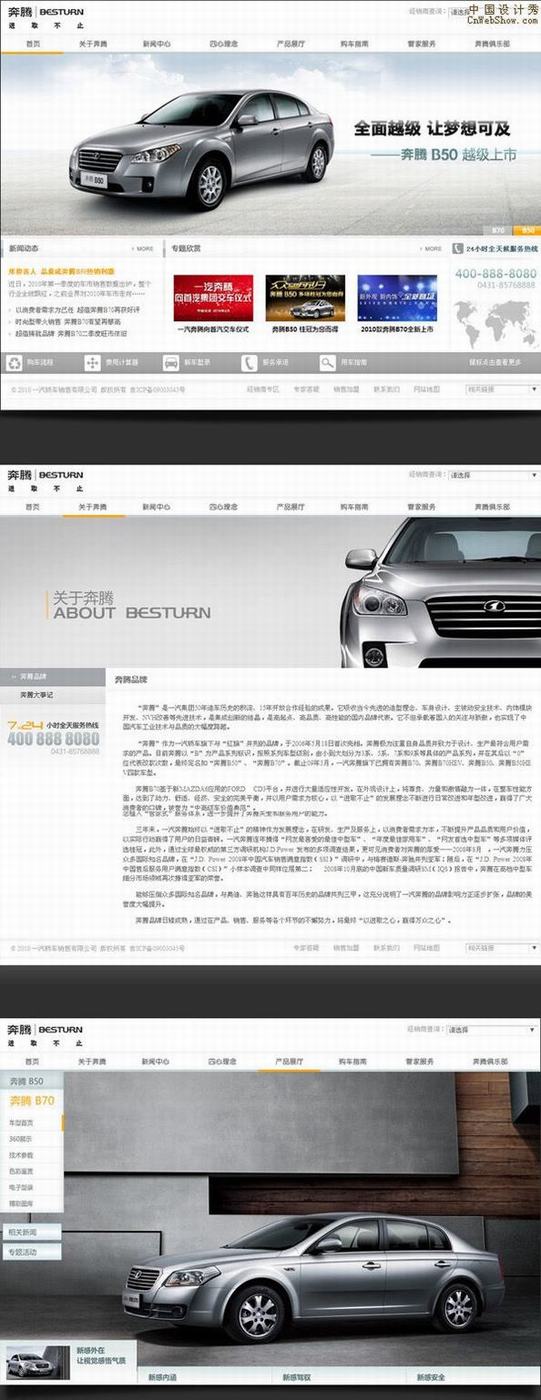Open 购车指南 in the homepage navigation
This screenshot has width=541, height=1400.
click(x=354, y=45)
